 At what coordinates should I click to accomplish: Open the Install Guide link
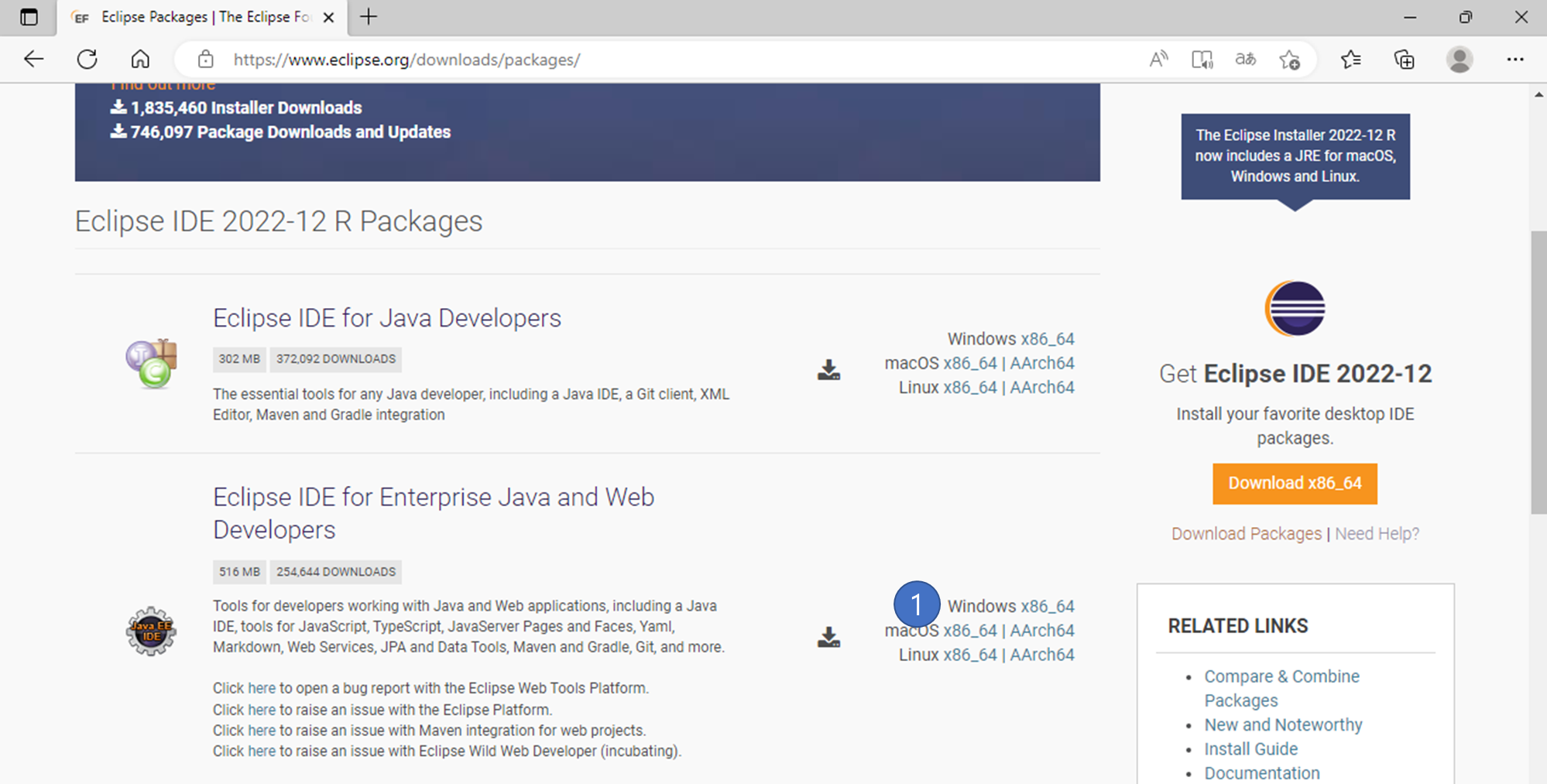coord(1250,748)
